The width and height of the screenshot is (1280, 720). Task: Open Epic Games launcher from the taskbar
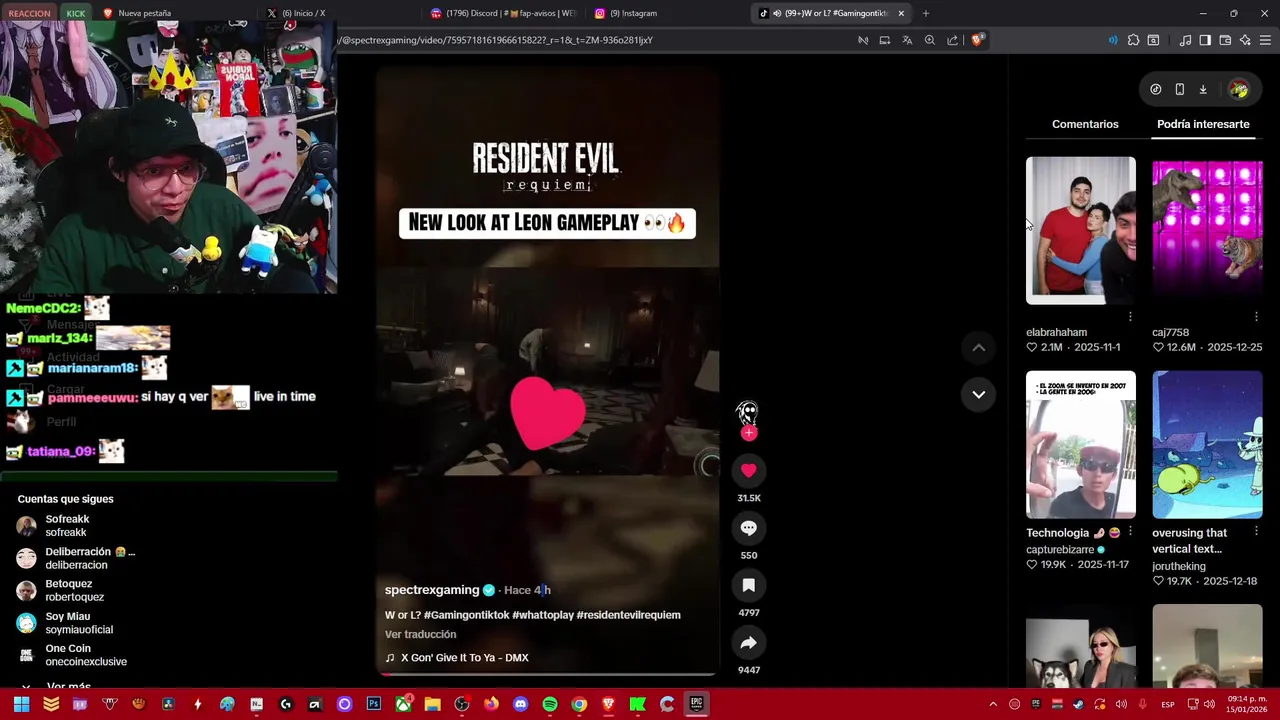coord(696,704)
